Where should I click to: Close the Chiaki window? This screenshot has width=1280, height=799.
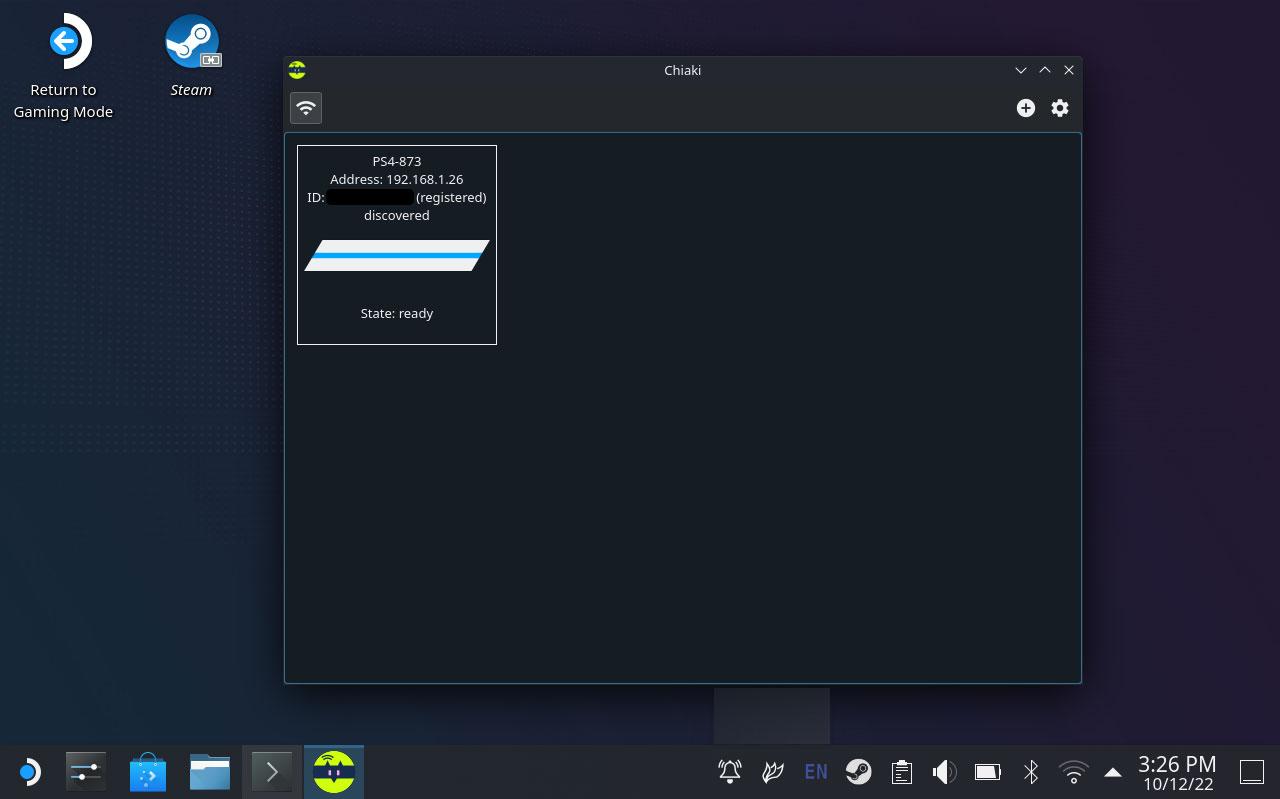1069,70
